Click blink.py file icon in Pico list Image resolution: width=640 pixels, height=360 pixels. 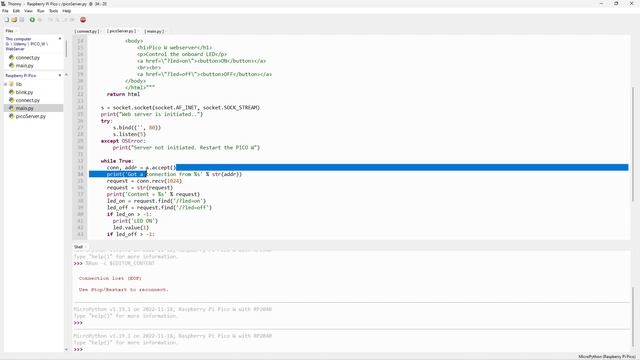click(x=11, y=92)
